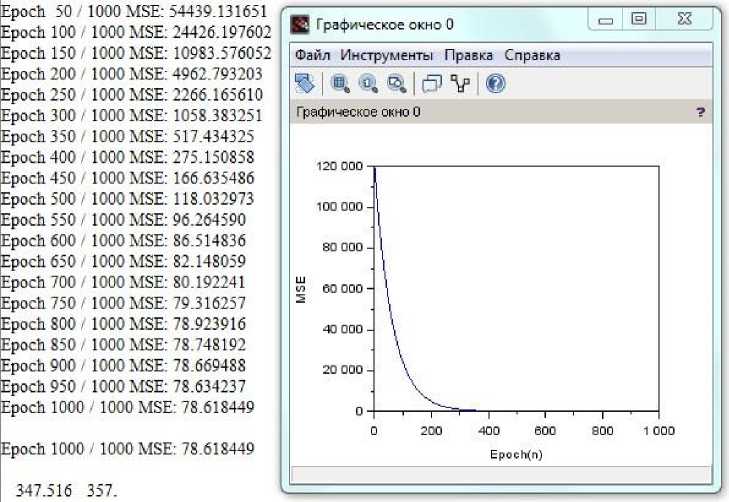Click the Epoch 50 output line
The image size is (729, 502).
tap(134, 12)
